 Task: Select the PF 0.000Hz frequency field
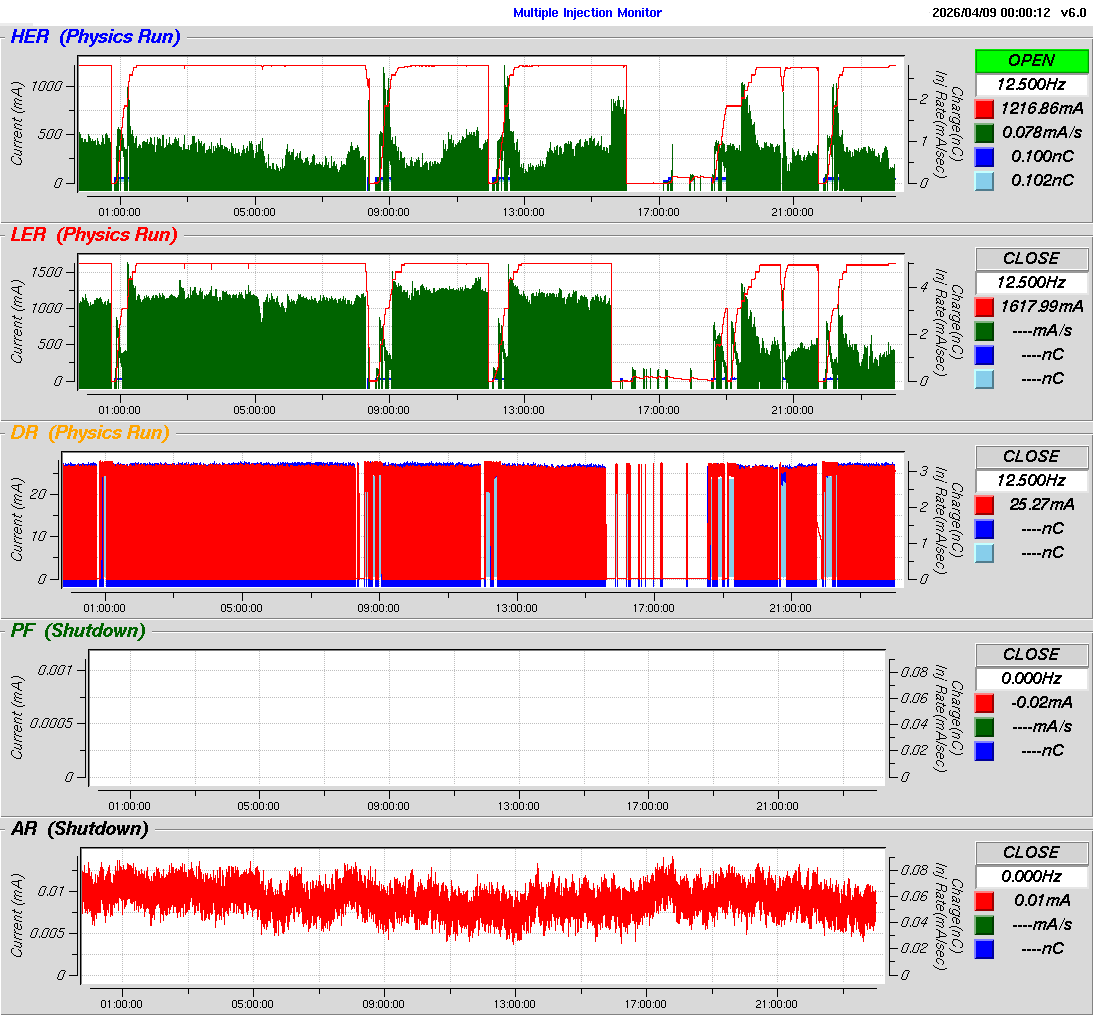(1031, 678)
